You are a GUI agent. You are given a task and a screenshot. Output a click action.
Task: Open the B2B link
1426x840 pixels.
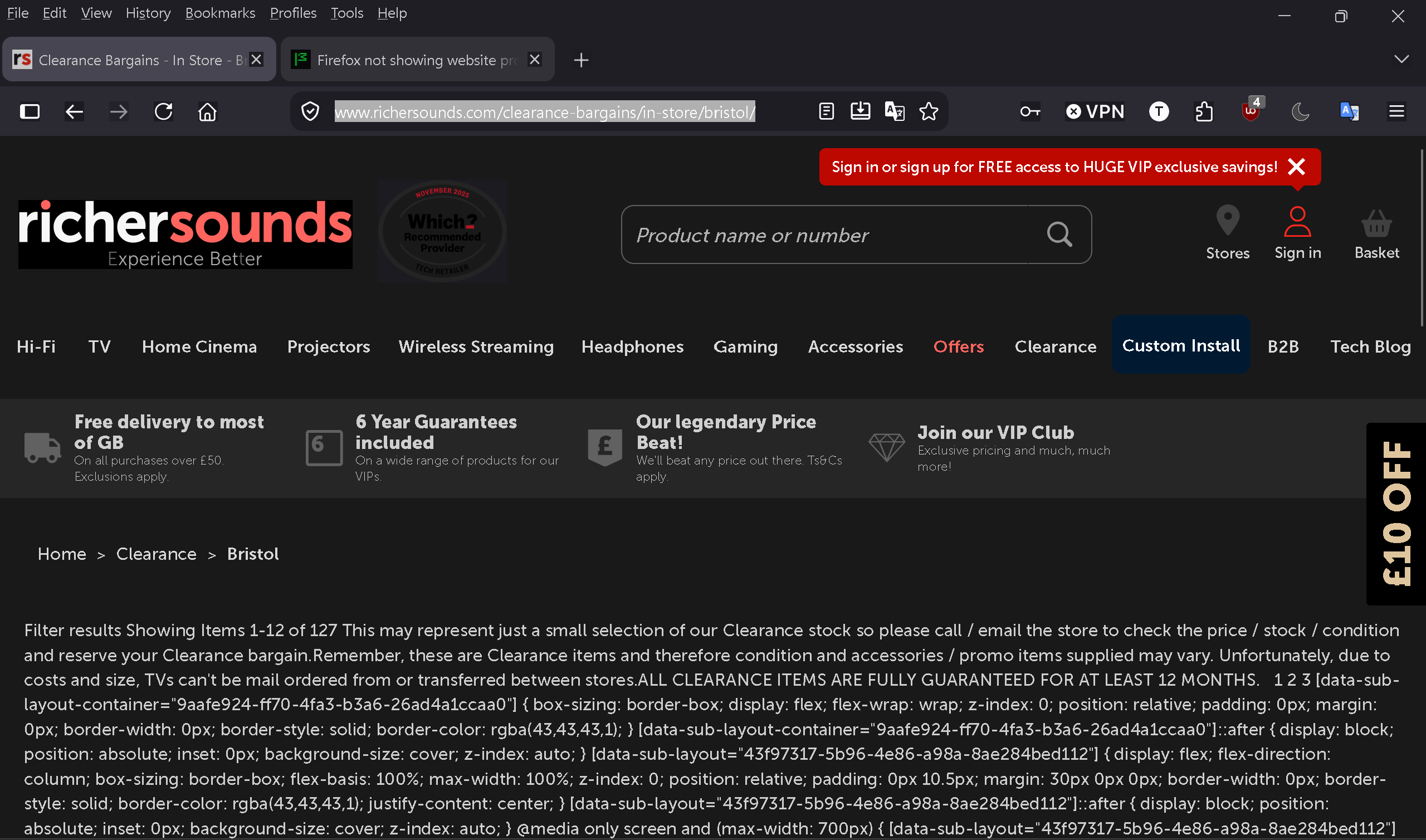tap(1283, 346)
